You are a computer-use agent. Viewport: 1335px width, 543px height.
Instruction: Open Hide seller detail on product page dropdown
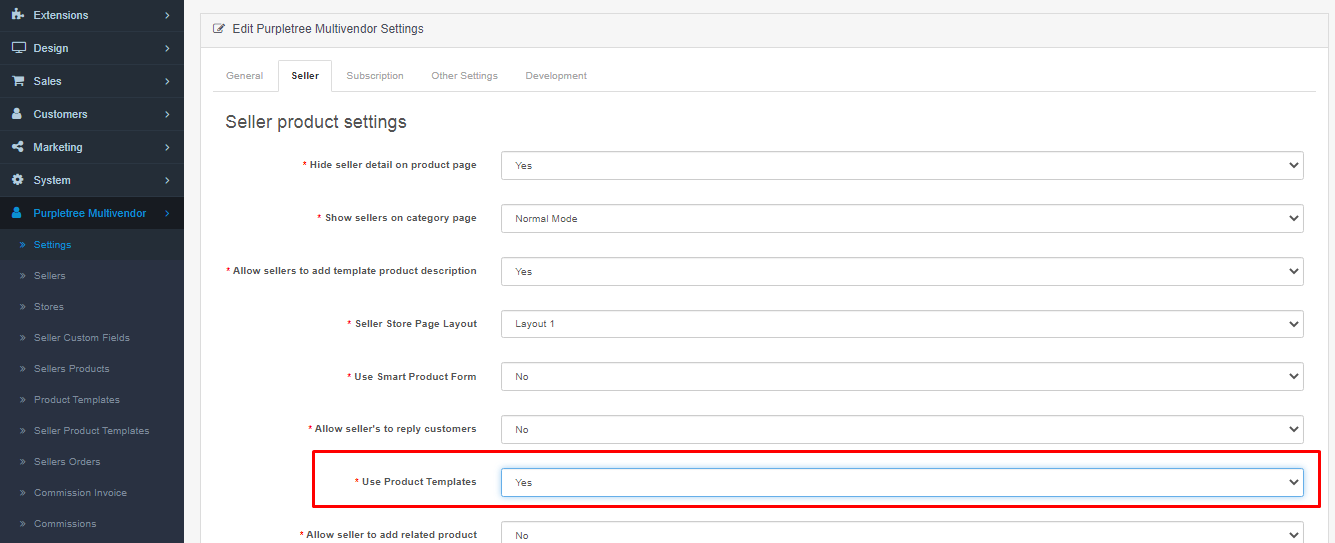click(x=902, y=165)
